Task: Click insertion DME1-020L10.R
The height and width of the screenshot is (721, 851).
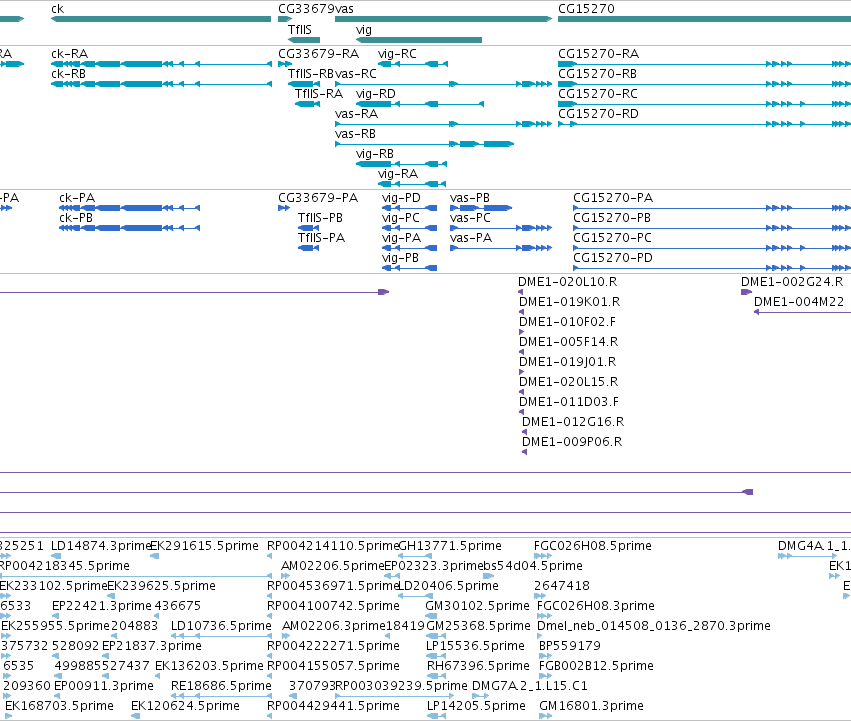Action: pyautogui.click(x=520, y=292)
